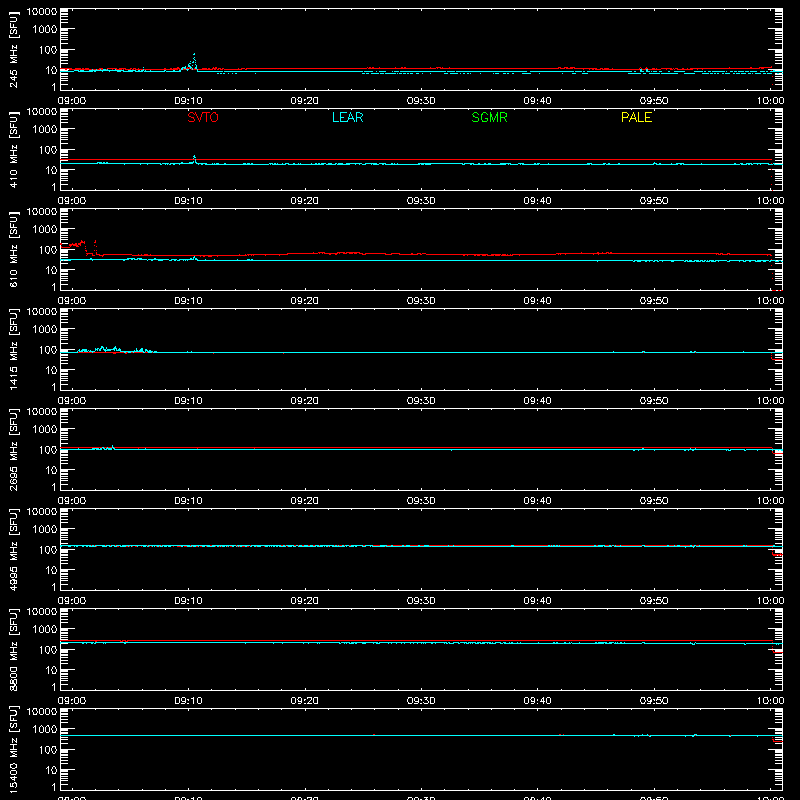Click the cyan LEAR legend label
This screenshot has height=800, width=800.
tap(347, 117)
